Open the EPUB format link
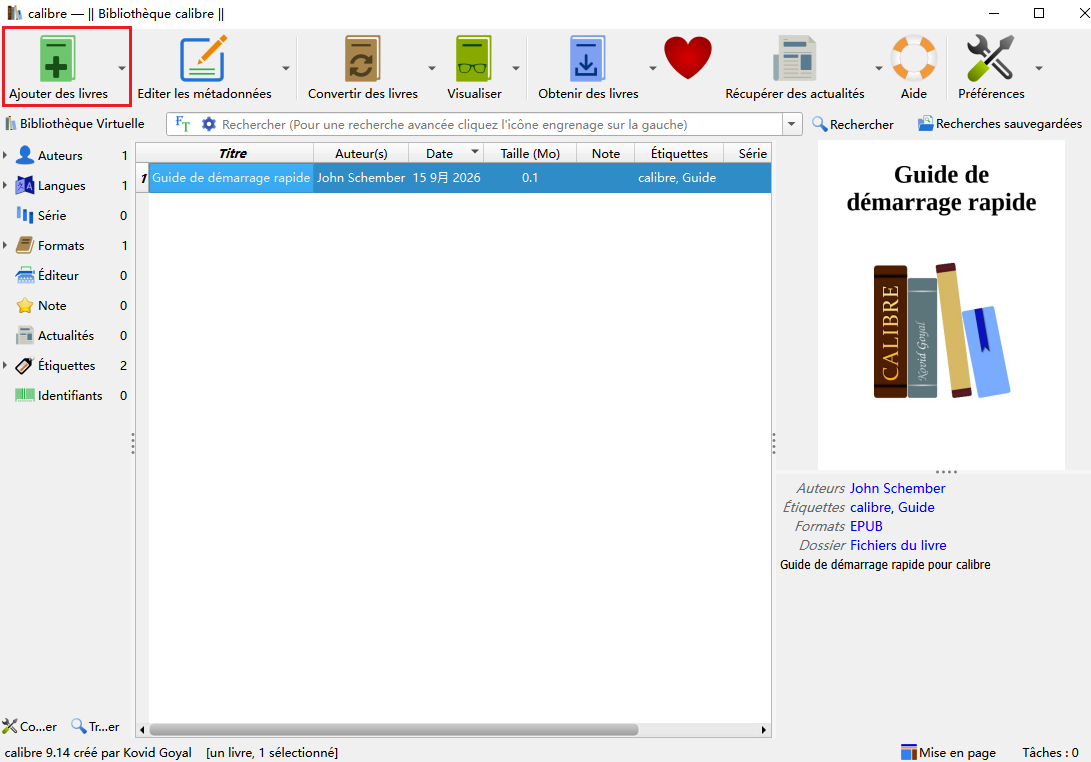This screenshot has height=762, width=1091. [x=866, y=526]
